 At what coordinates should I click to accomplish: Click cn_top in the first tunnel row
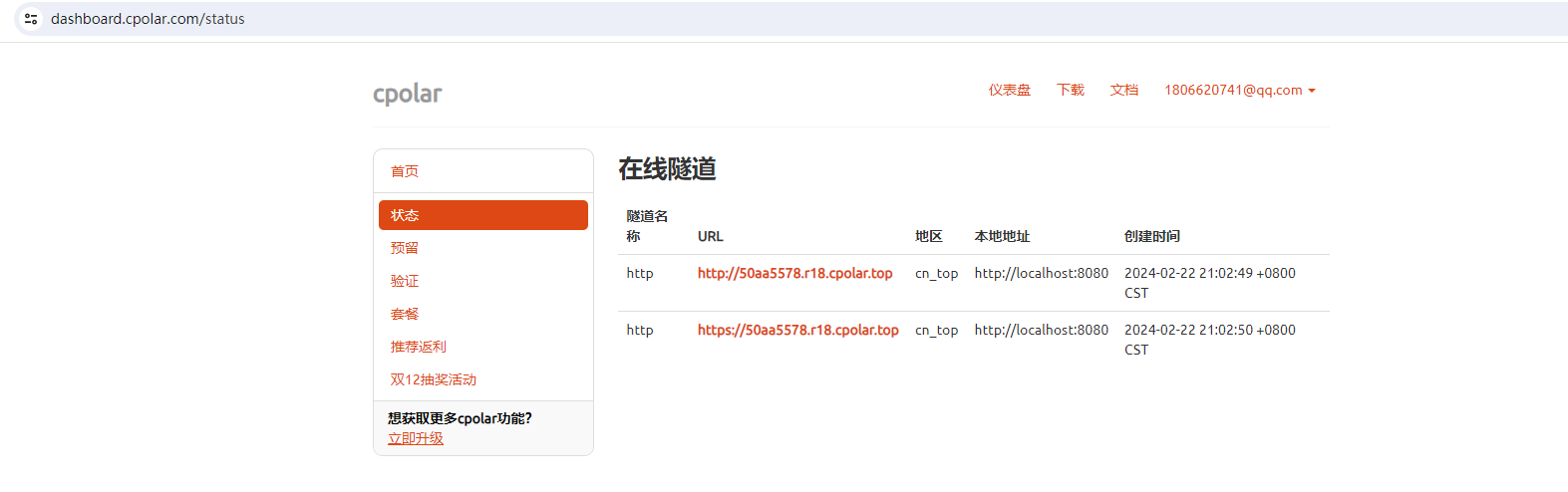(x=937, y=273)
